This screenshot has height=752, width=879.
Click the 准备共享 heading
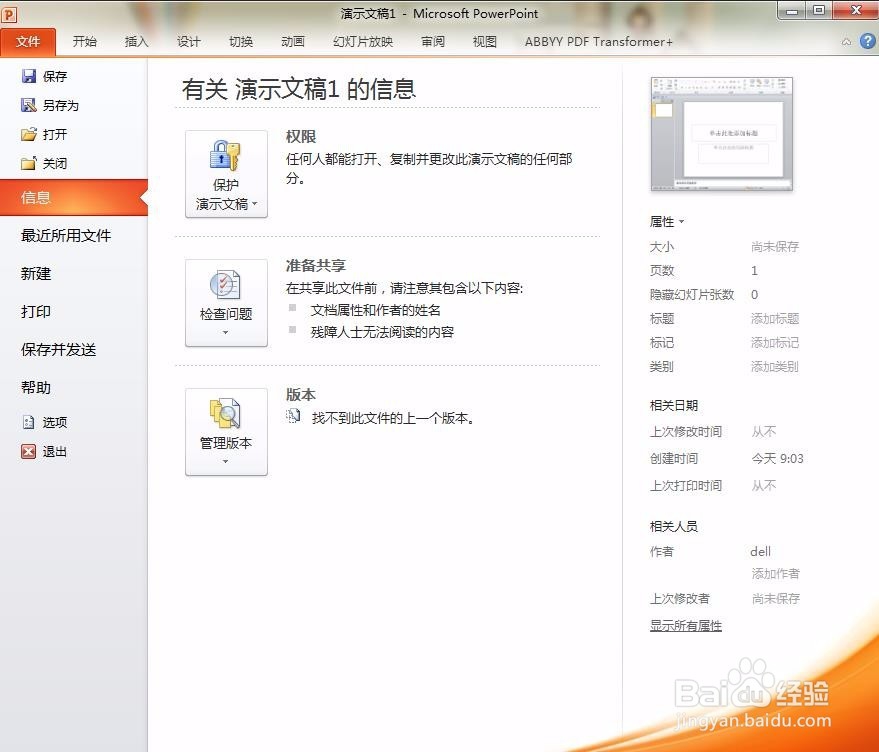tap(316, 265)
